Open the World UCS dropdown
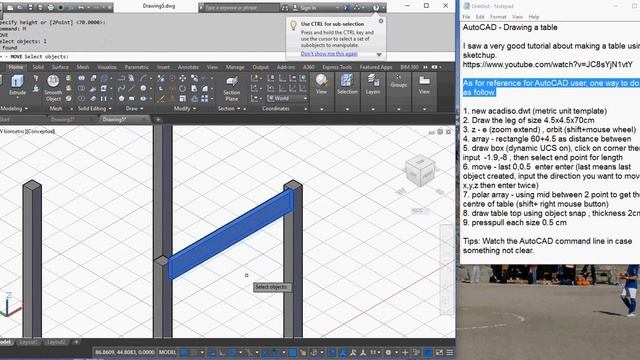This screenshot has height=360, width=640. click(x=287, y=98)
